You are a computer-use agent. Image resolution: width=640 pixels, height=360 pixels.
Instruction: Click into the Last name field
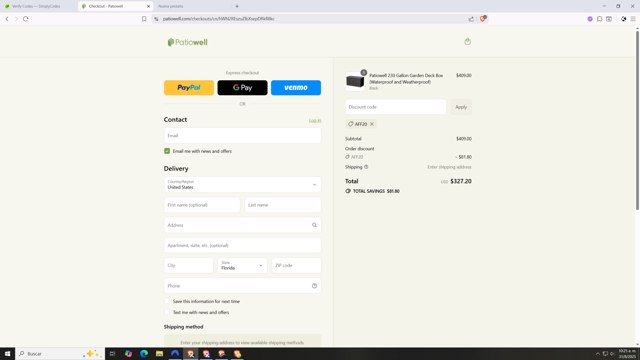point(283,205)
